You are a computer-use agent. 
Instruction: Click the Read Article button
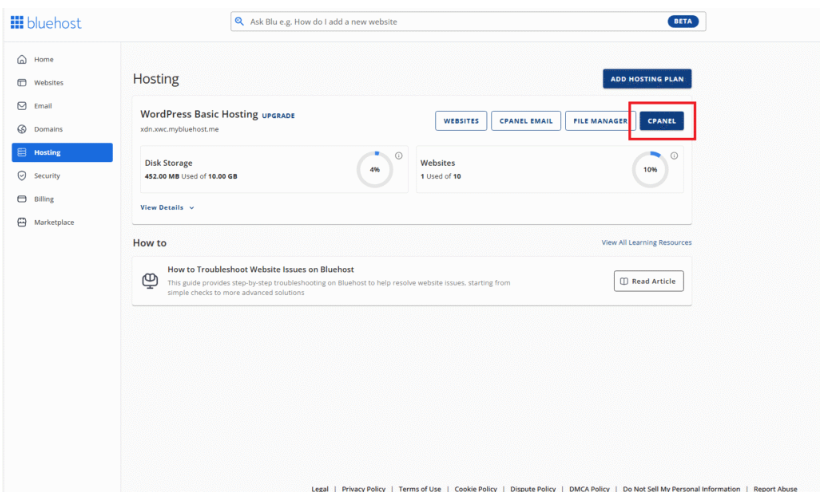649,281
